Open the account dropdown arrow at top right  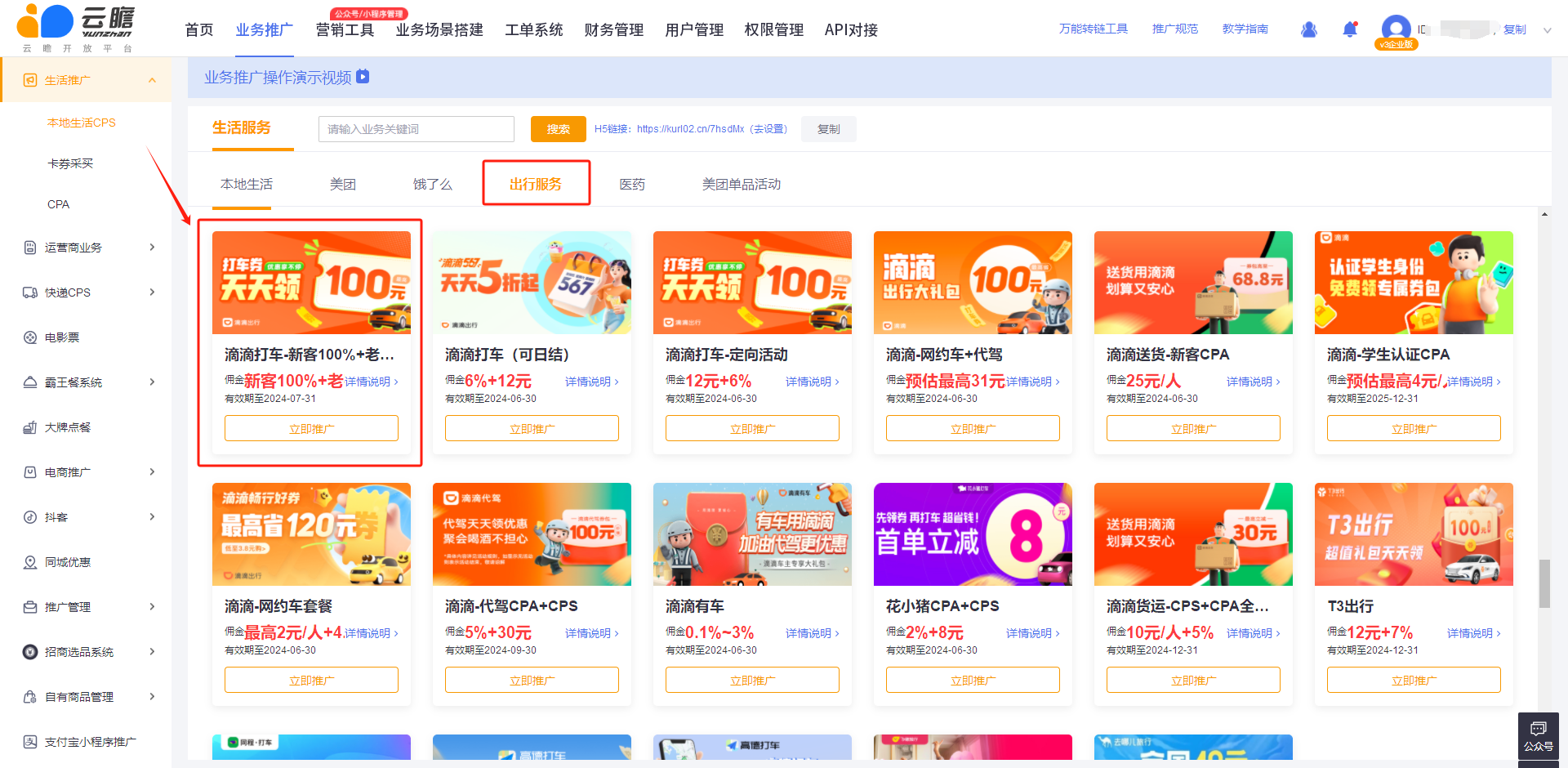point(1547,30)
